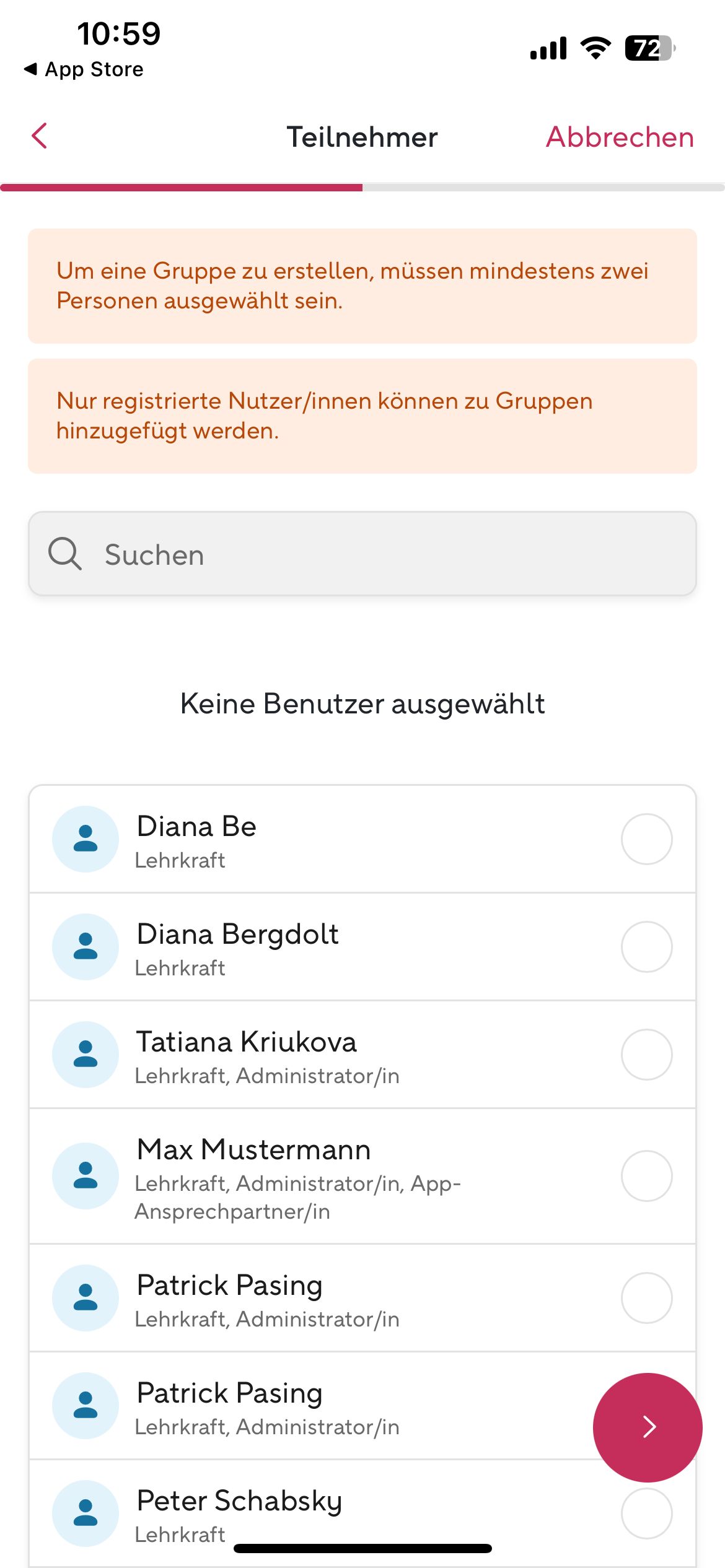
Task: Click the search magnifier icon
Action: click(x=64, y=554)
